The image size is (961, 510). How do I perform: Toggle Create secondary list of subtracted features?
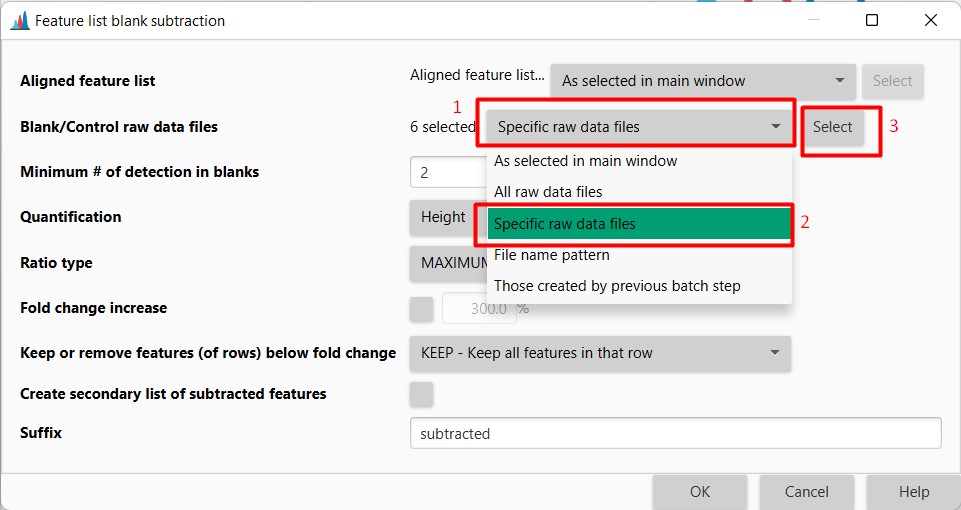(x=422, y=394)
